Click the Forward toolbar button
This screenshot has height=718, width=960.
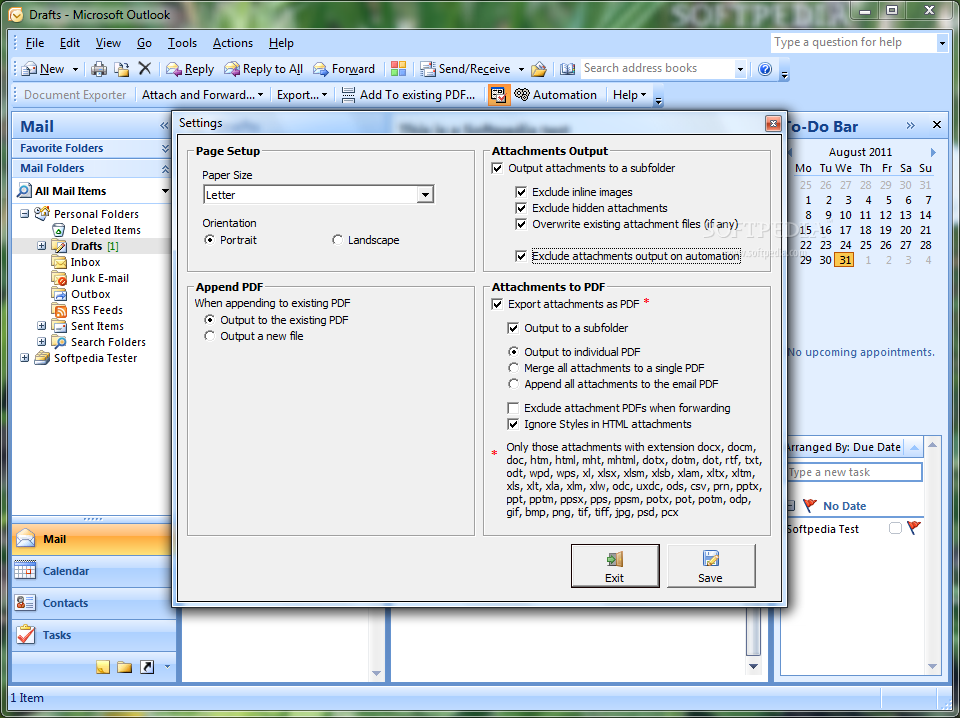pyautogui.click(x=343, y=69)
